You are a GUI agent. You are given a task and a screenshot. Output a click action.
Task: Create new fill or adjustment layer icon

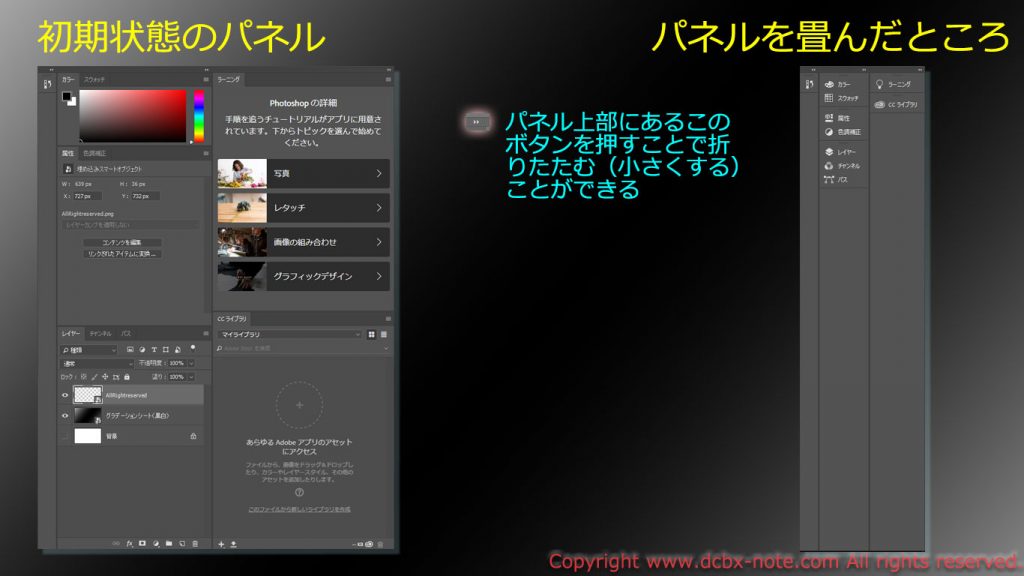(x=156, y=543)
